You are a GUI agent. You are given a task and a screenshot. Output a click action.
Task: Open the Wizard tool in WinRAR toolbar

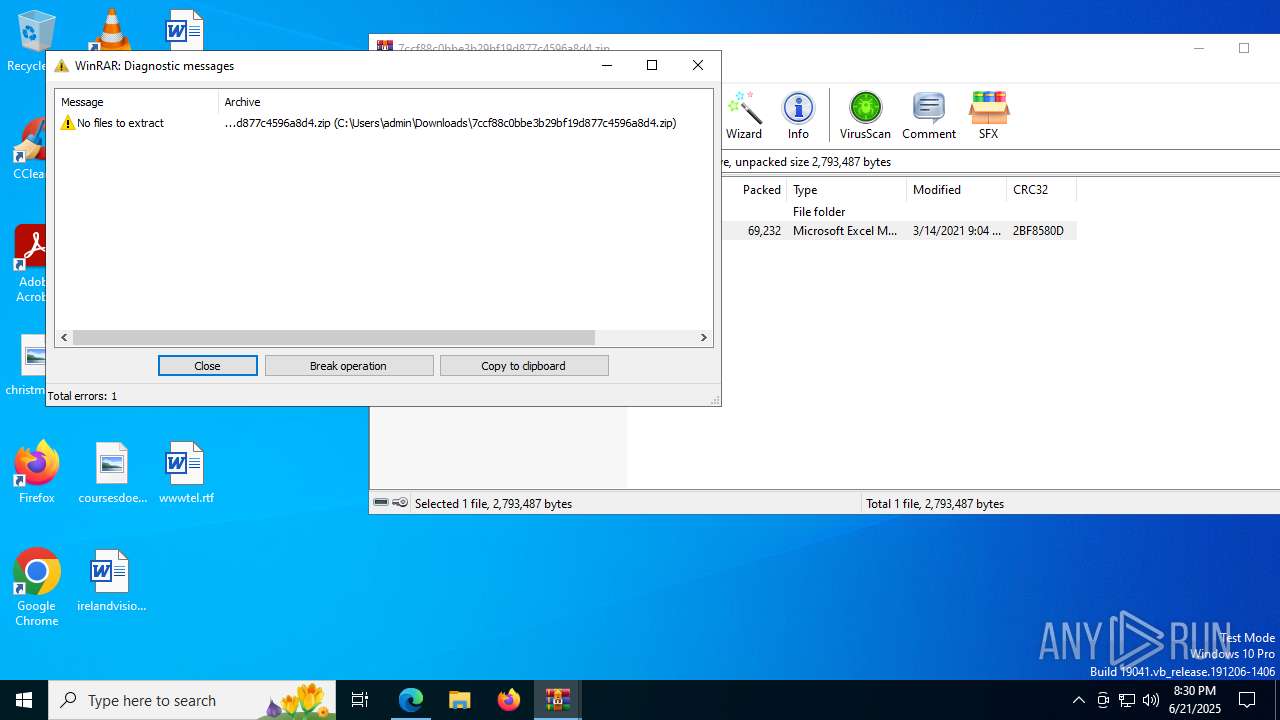pos(744,115)
